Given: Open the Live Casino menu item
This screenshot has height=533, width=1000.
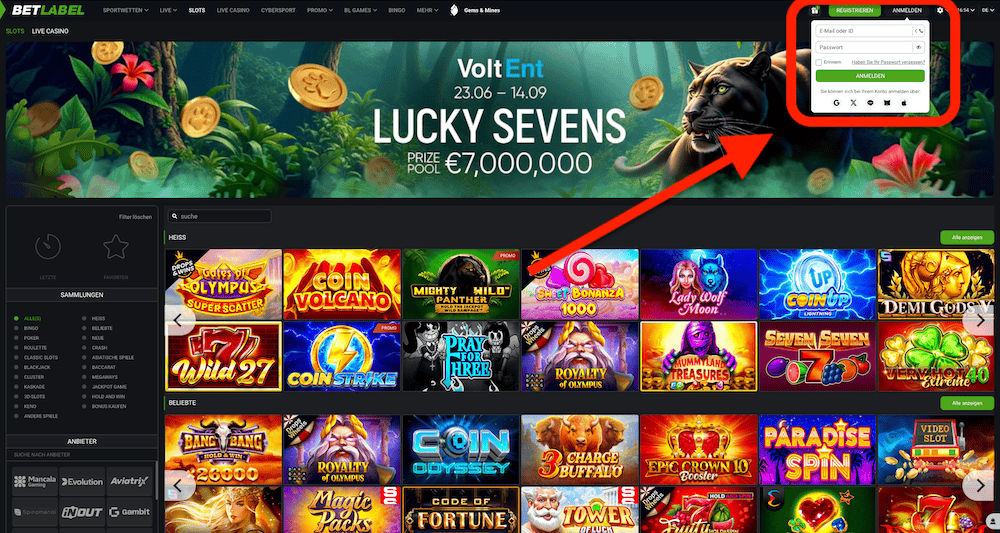Looking at the screenshot, I should click(x=233, y=10).
